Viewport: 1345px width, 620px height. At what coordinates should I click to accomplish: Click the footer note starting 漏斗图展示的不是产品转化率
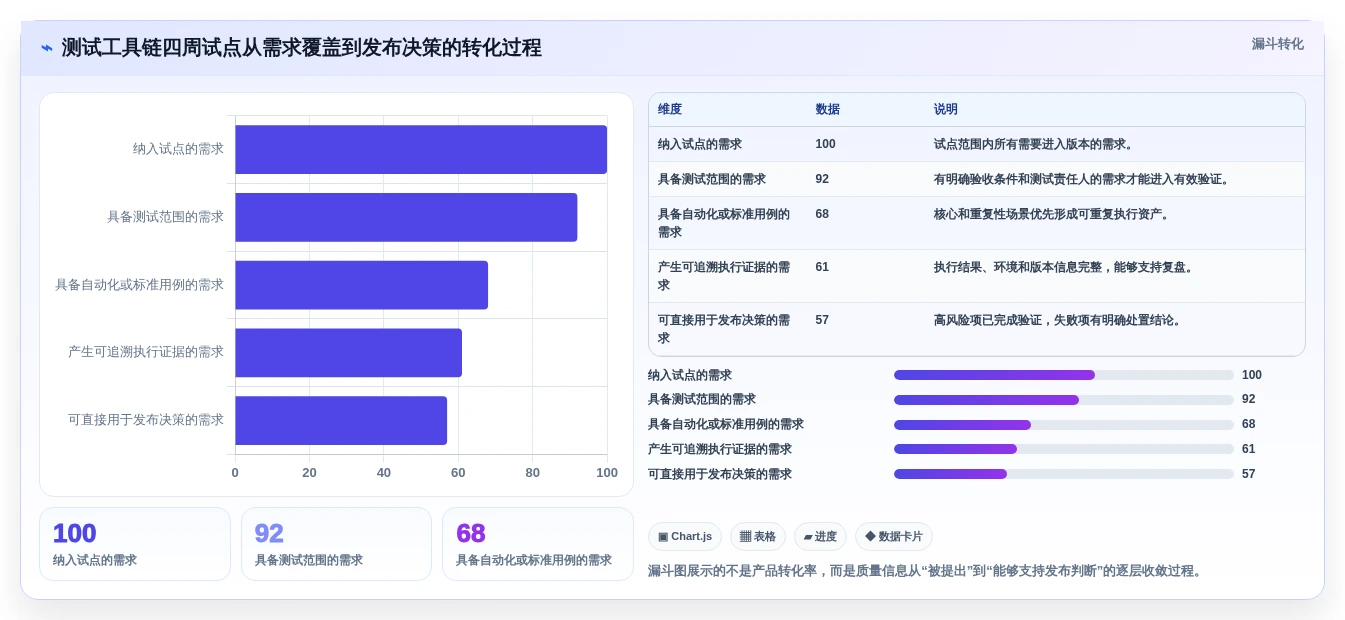pyautogui.click(x=927, y=571)
